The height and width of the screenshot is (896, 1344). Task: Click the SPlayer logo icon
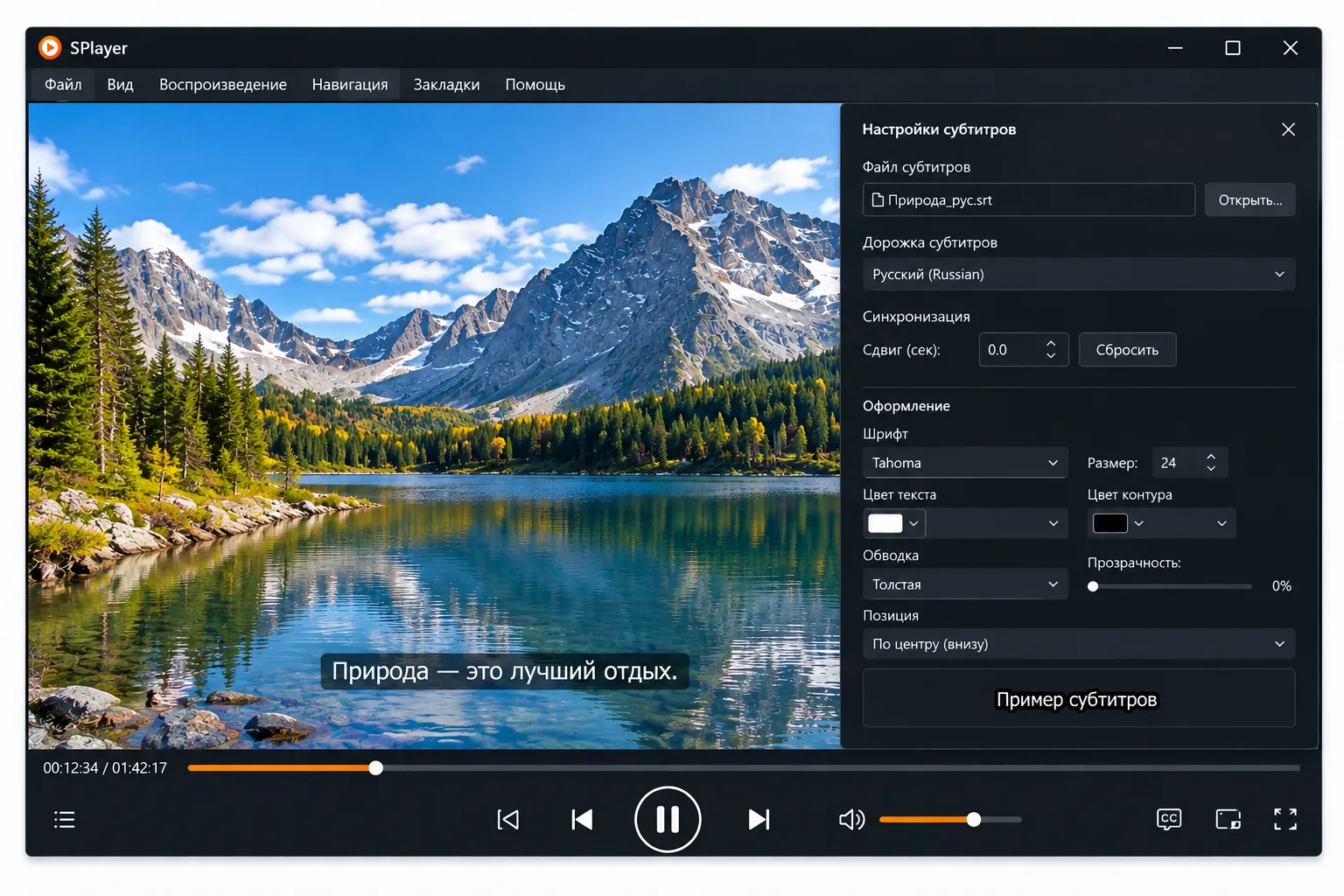point(51,47)
